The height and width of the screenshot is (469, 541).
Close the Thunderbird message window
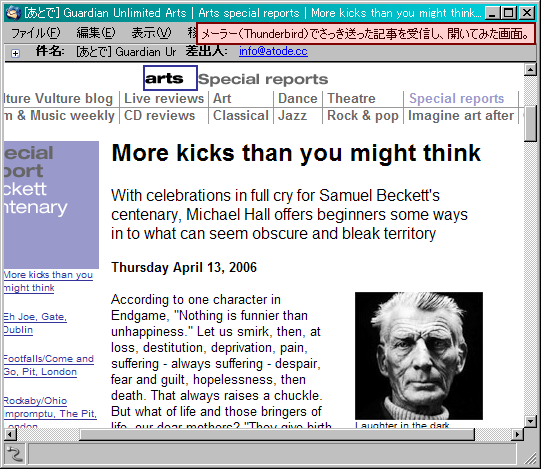pyautogui.click(x=527, y=13)
